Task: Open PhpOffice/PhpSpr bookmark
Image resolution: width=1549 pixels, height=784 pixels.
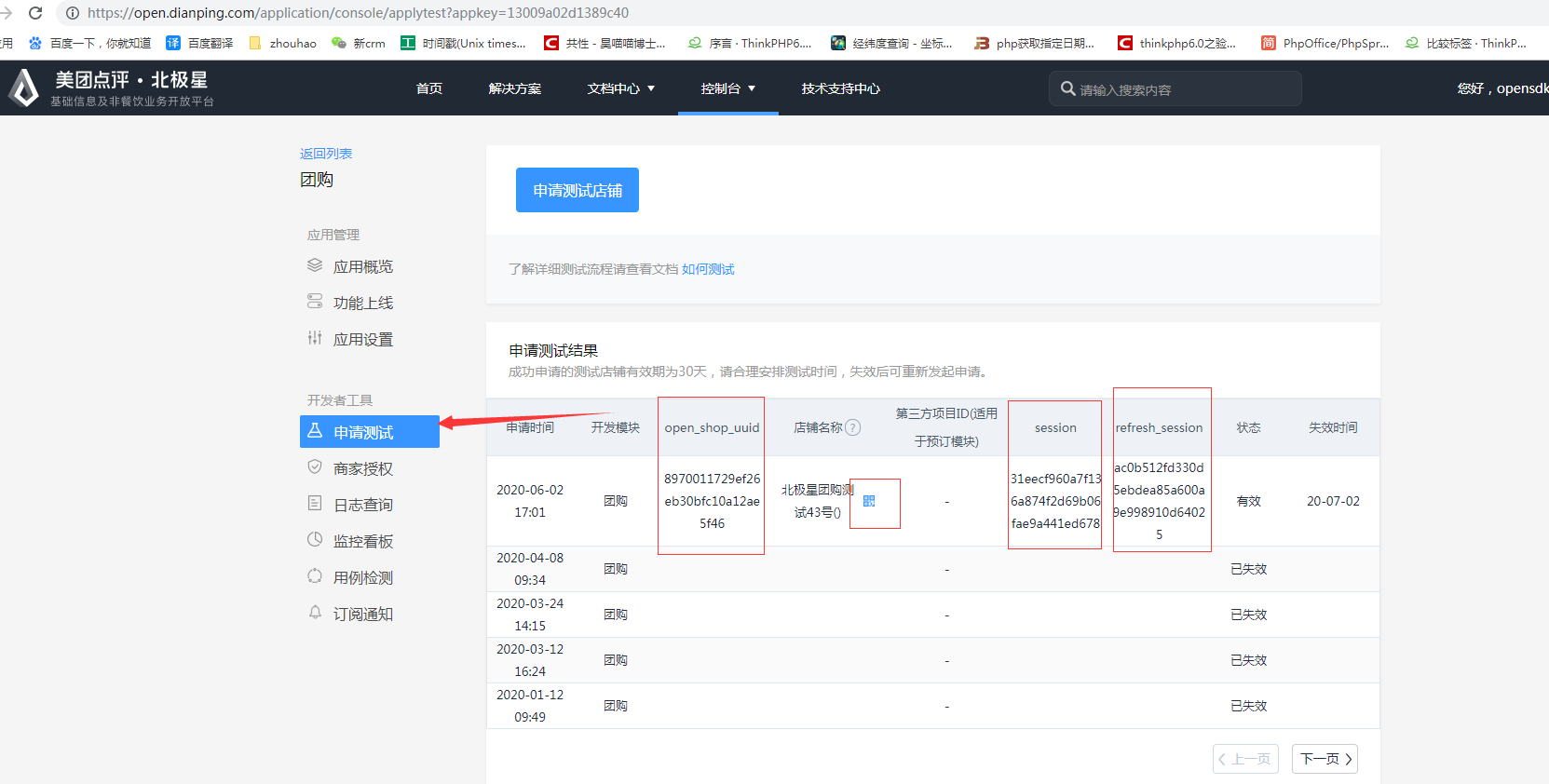Action: pyautogui.click(x=1325, y=43)
